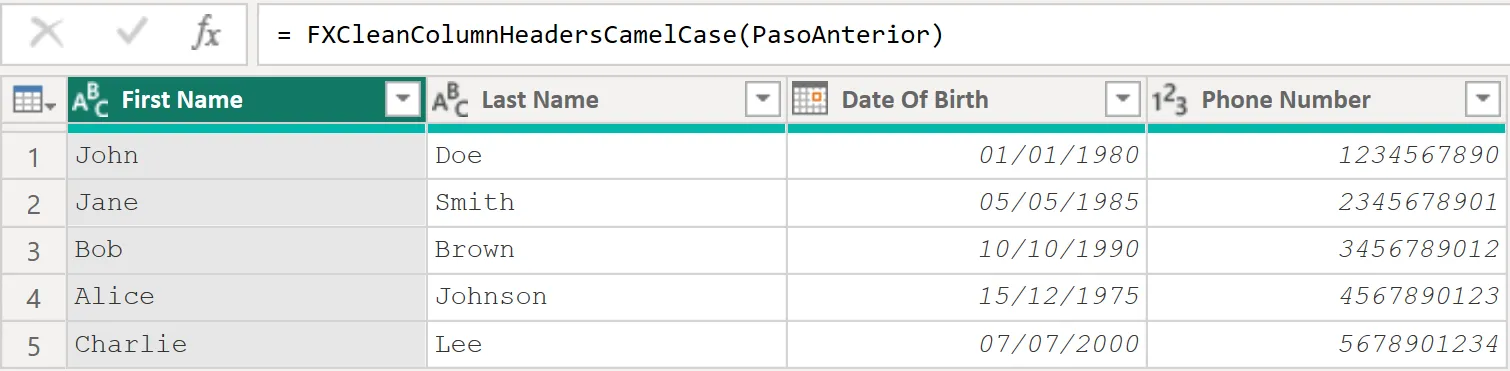Select row number 3

click(34, 250)
